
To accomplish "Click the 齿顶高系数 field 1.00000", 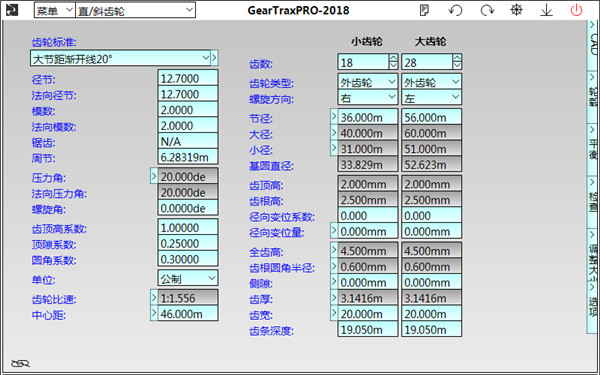I will tap(188, 227).
